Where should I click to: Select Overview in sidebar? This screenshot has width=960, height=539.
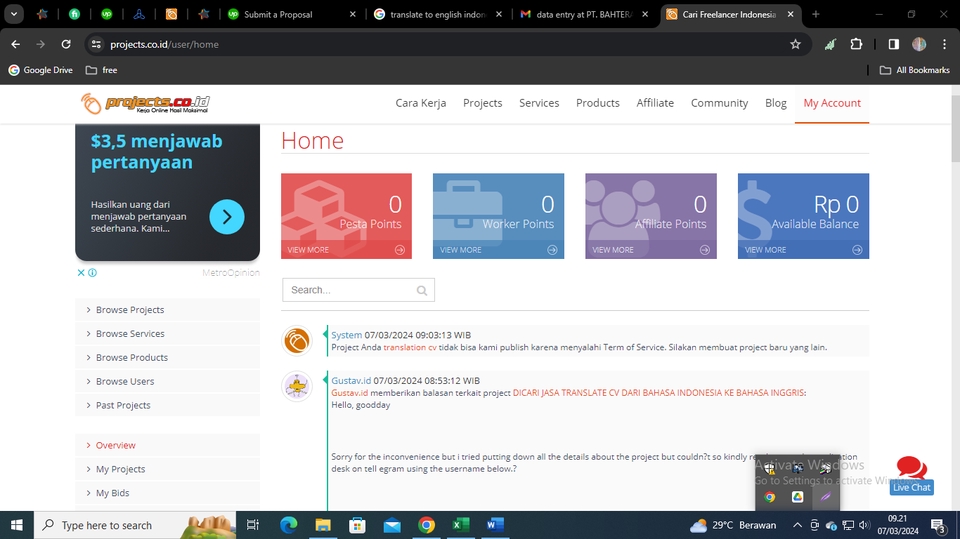(167, 445)
